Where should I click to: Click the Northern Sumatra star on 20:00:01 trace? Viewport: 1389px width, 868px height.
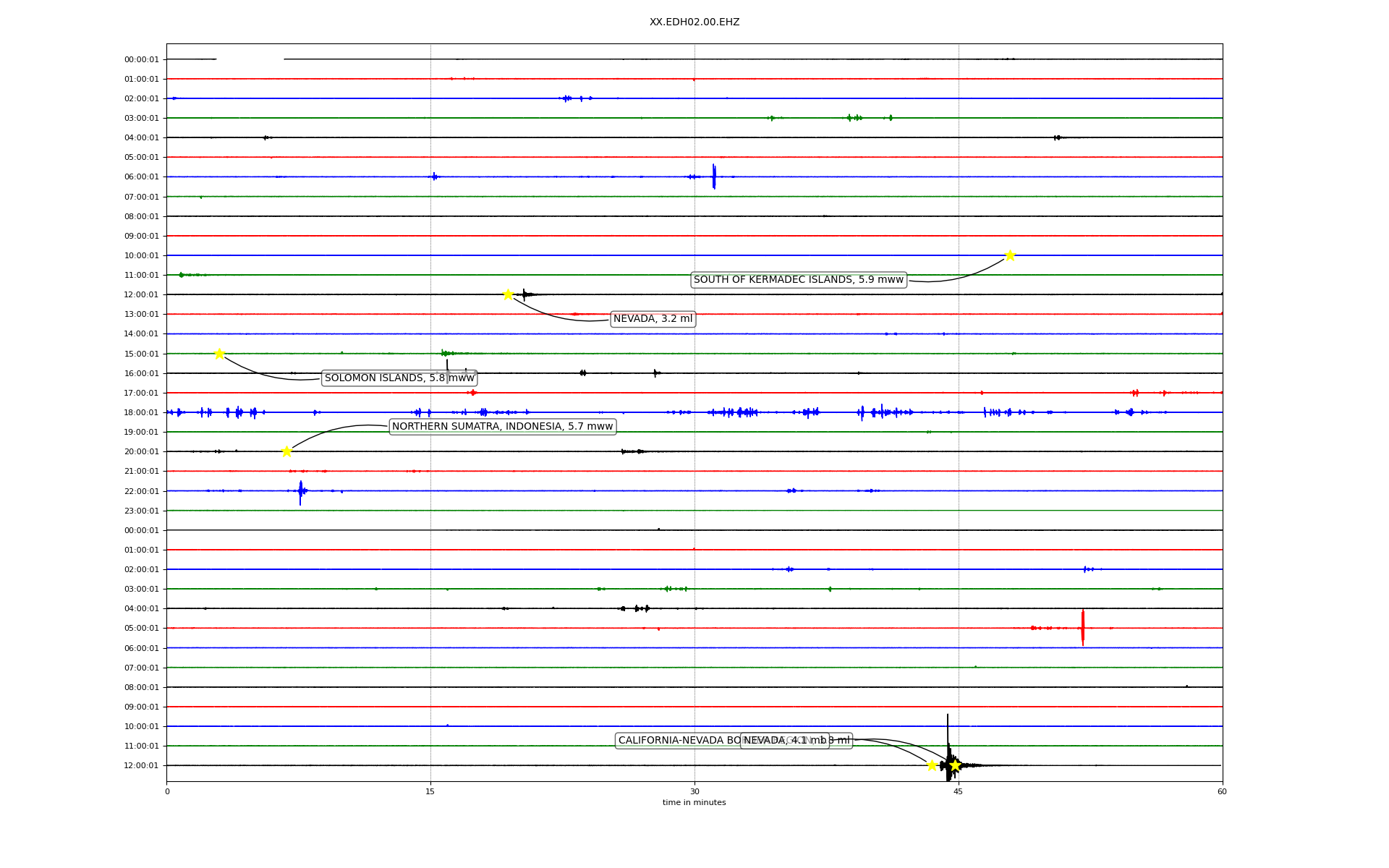coord(286,451)
